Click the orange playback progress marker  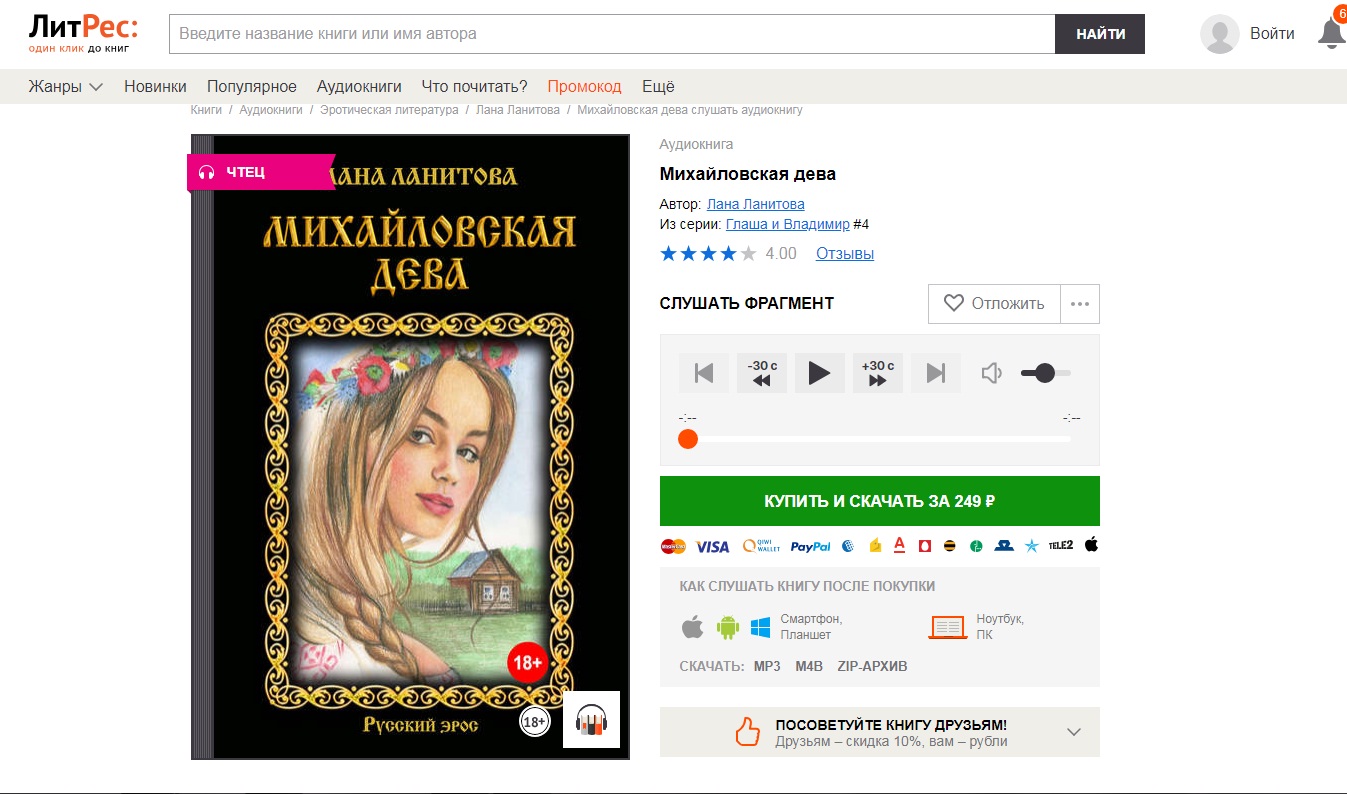(x=687, y=439)
